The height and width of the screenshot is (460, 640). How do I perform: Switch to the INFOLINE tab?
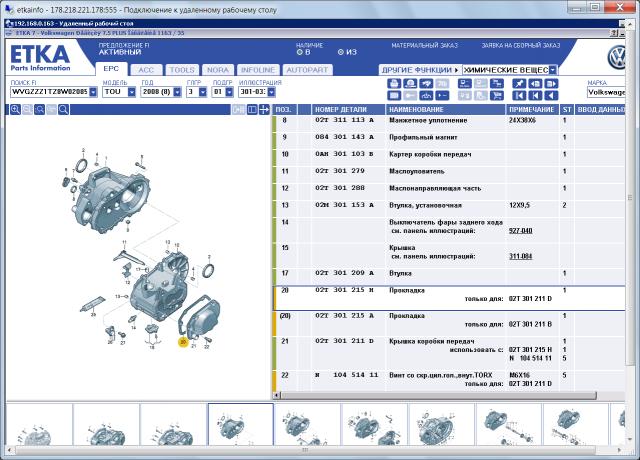click(258, 70)
